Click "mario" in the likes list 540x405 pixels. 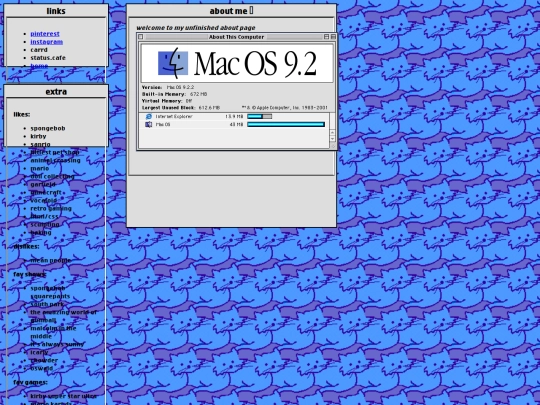click(x=40, y=168)
